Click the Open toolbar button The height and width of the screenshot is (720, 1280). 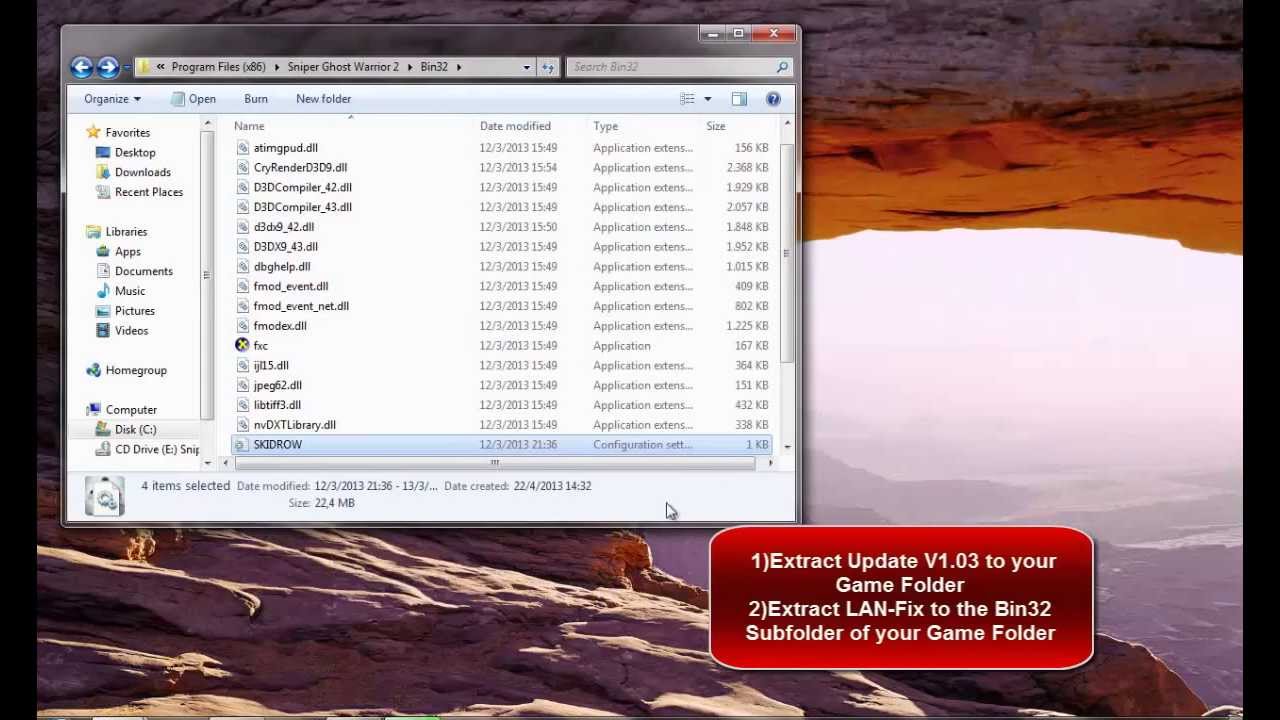[193, 99]
